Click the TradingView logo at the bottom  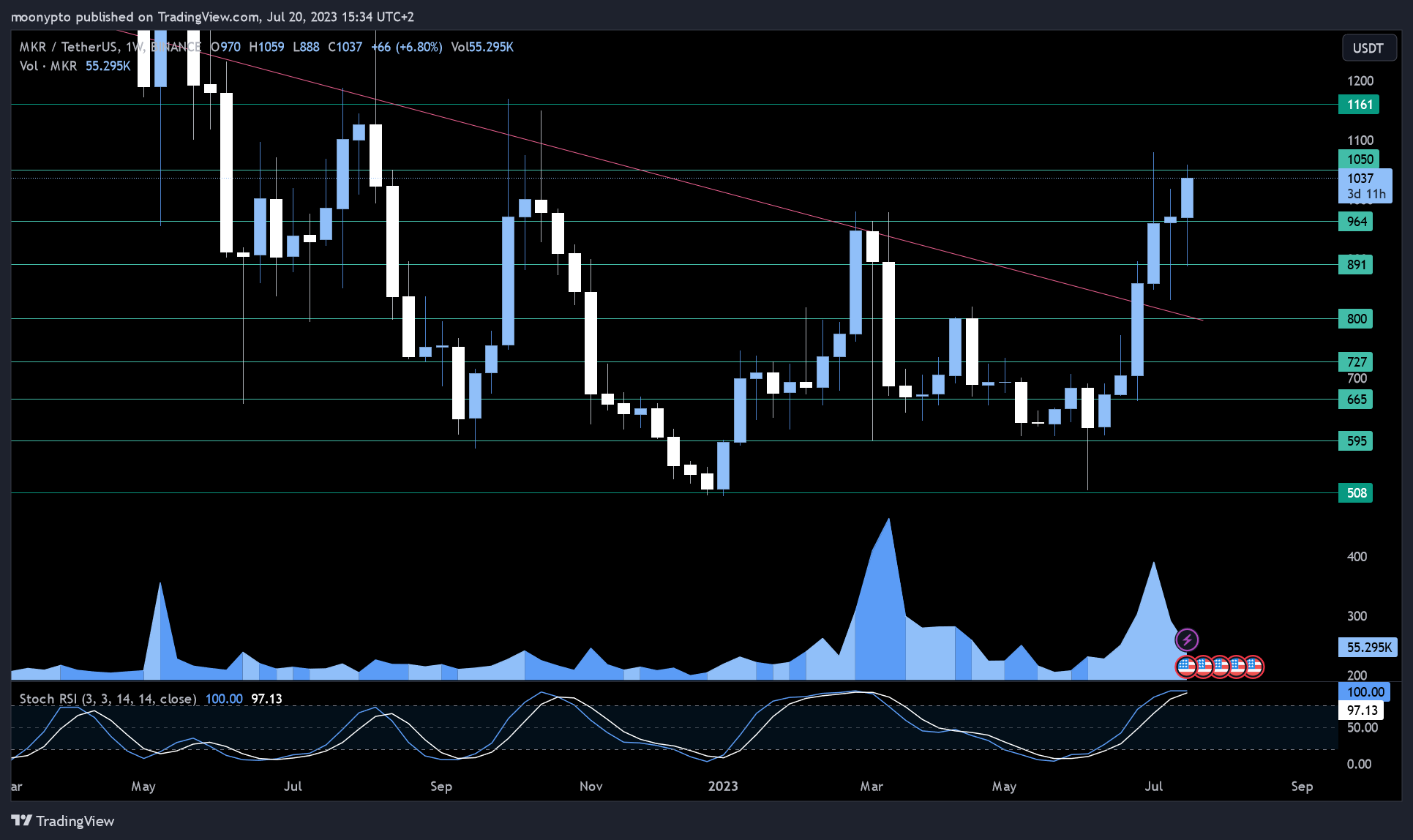point(63,821)
